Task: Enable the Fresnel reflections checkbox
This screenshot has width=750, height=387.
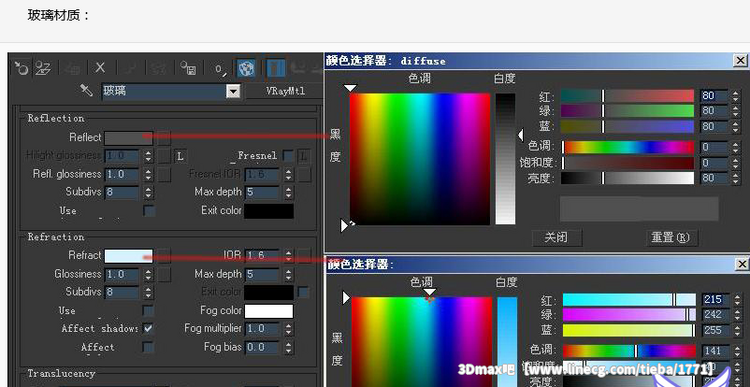Action: [288, 155]
